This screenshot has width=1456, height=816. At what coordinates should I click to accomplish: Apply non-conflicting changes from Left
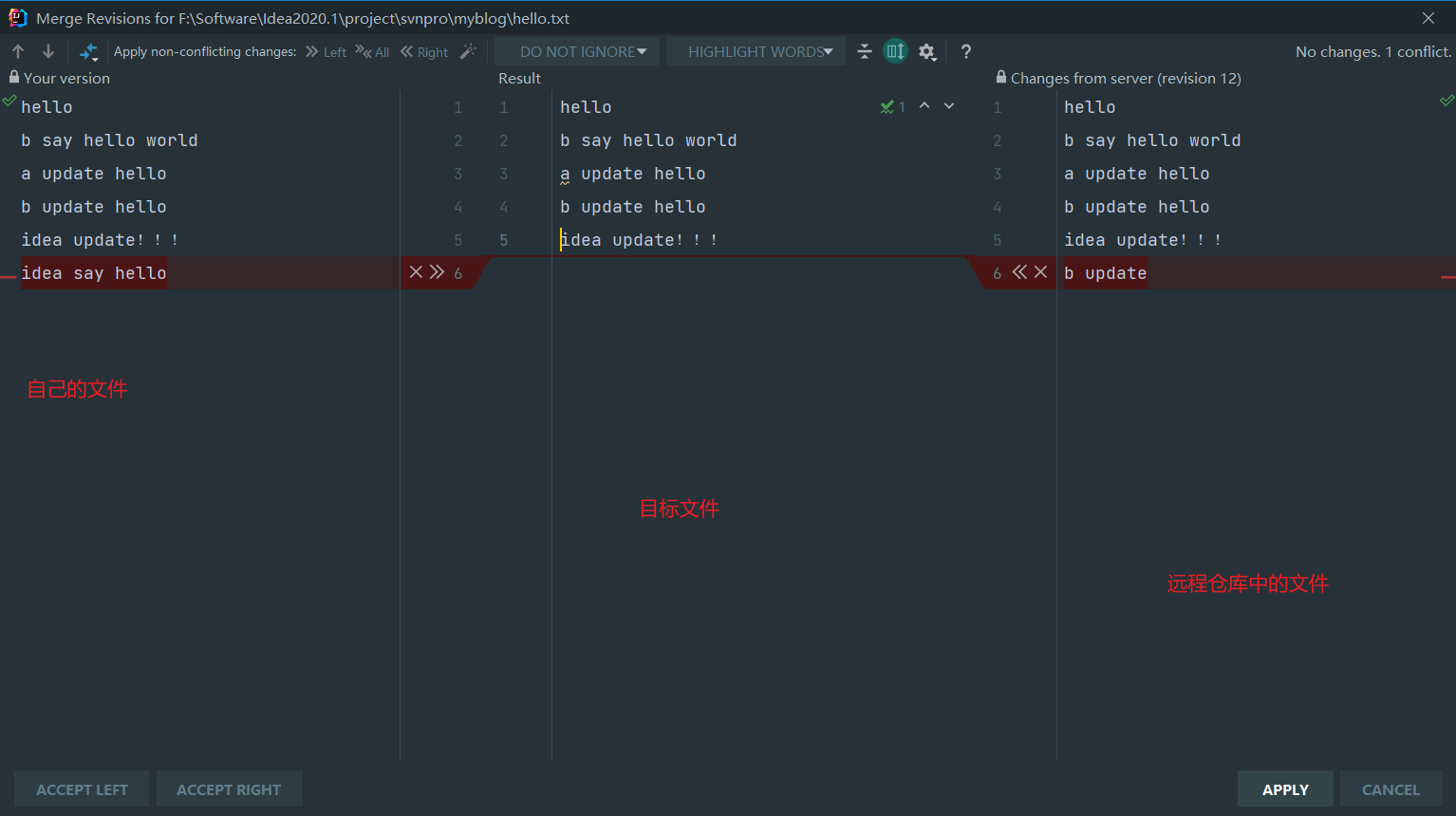pos(326,52)
